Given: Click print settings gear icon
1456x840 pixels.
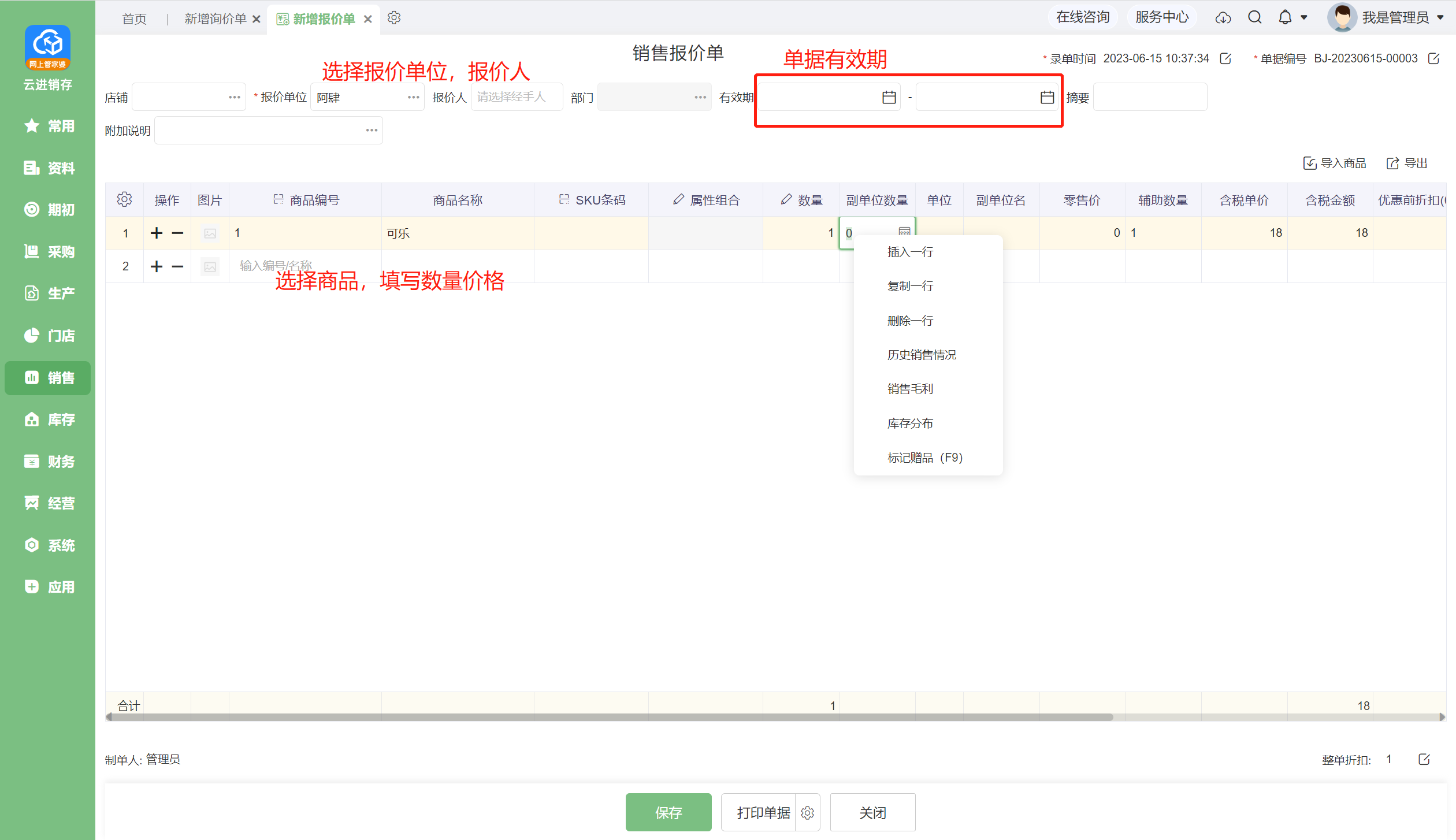Looking at the screenshot, I should pyautogui.click(x=807, y=813).
